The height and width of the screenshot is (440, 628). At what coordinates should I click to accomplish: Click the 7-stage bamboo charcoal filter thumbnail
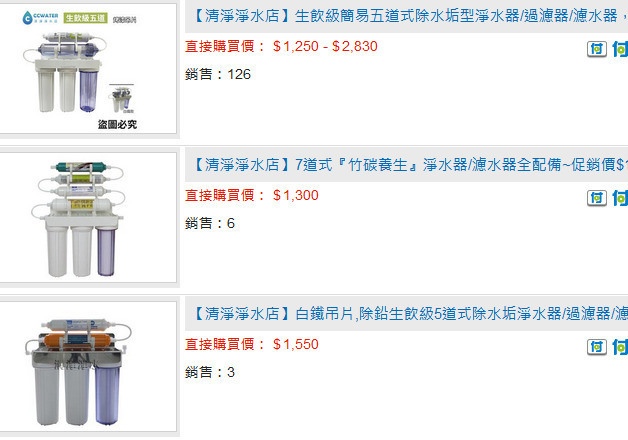[x=88, y=217]
